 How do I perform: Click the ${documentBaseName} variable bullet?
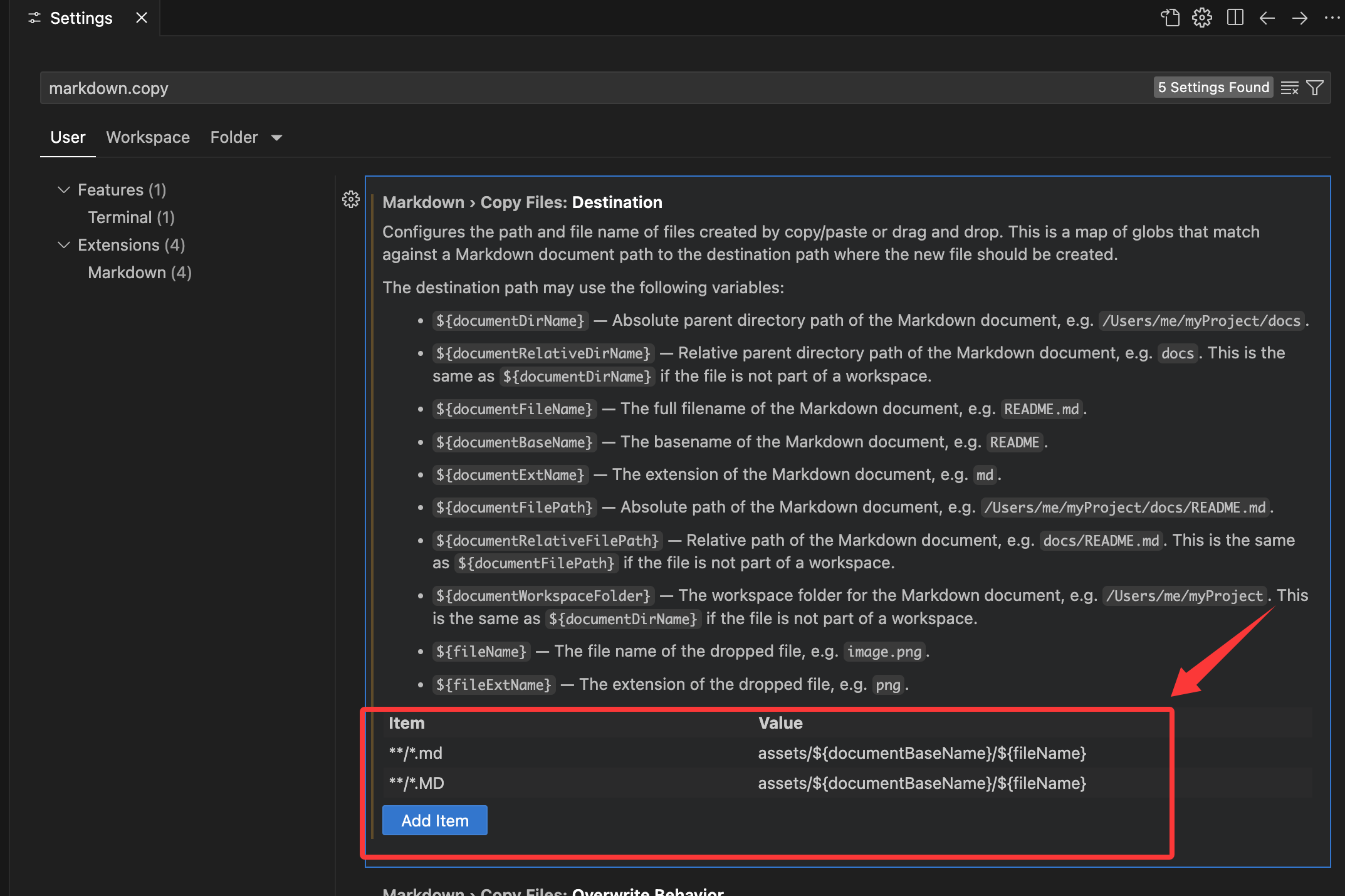515,442
